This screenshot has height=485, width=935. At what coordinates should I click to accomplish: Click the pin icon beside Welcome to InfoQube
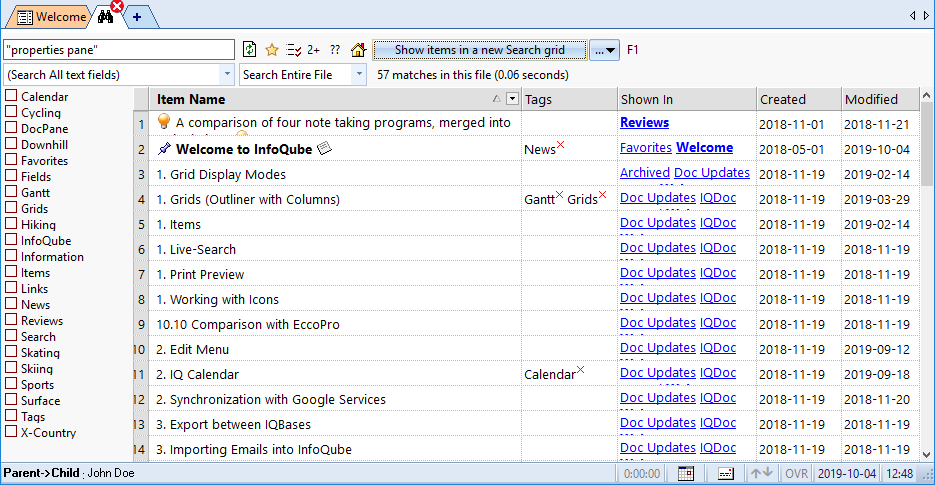(164, 149)
